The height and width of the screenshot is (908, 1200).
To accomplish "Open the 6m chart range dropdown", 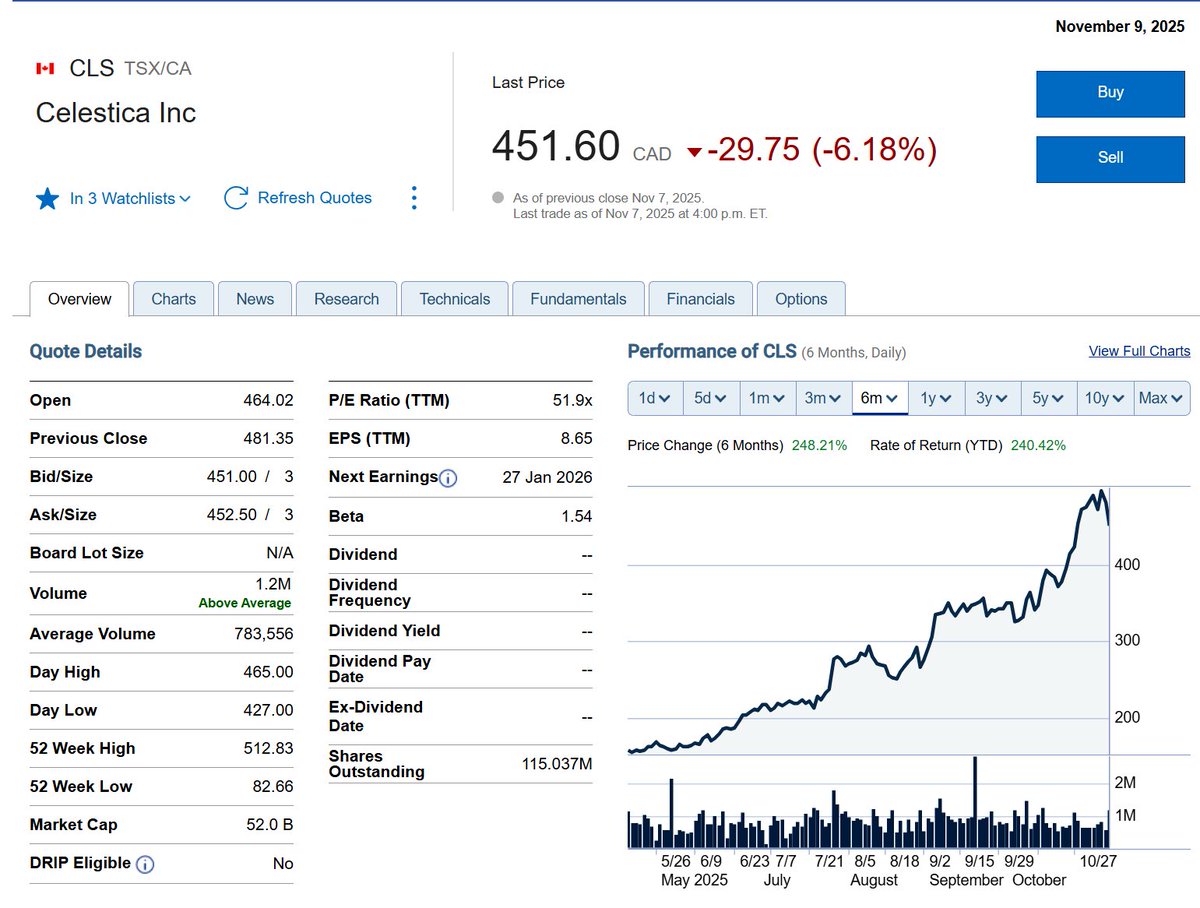I will pos(879,398).
